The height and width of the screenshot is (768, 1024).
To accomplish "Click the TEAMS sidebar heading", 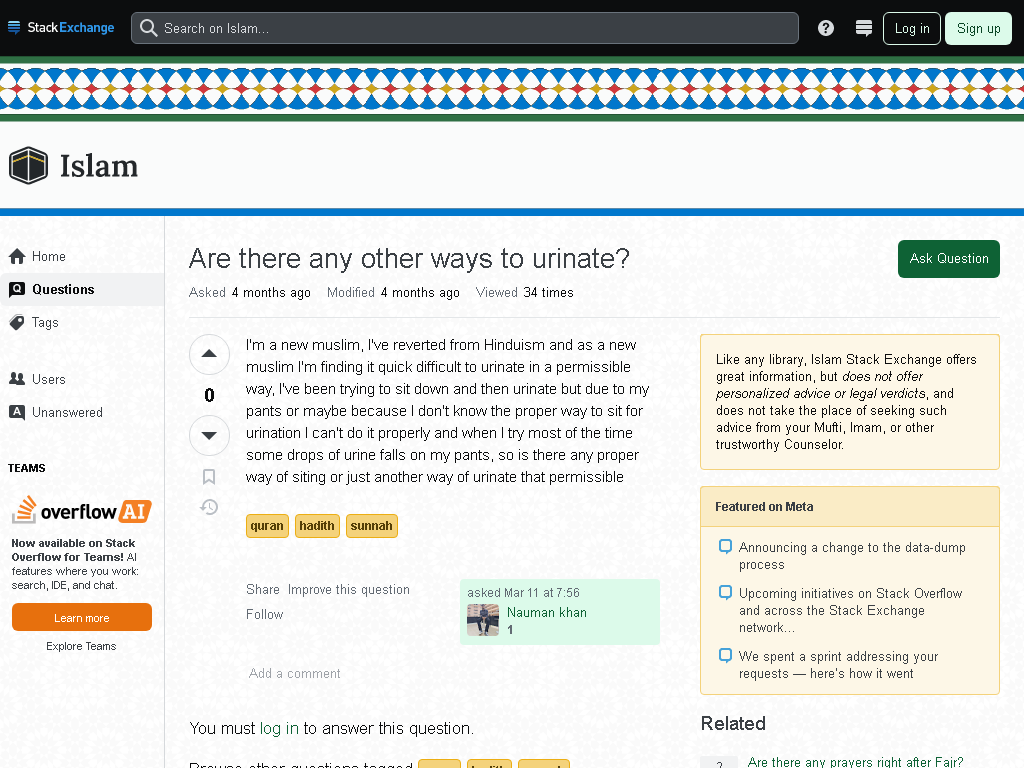I will click(x=27, y=468).
